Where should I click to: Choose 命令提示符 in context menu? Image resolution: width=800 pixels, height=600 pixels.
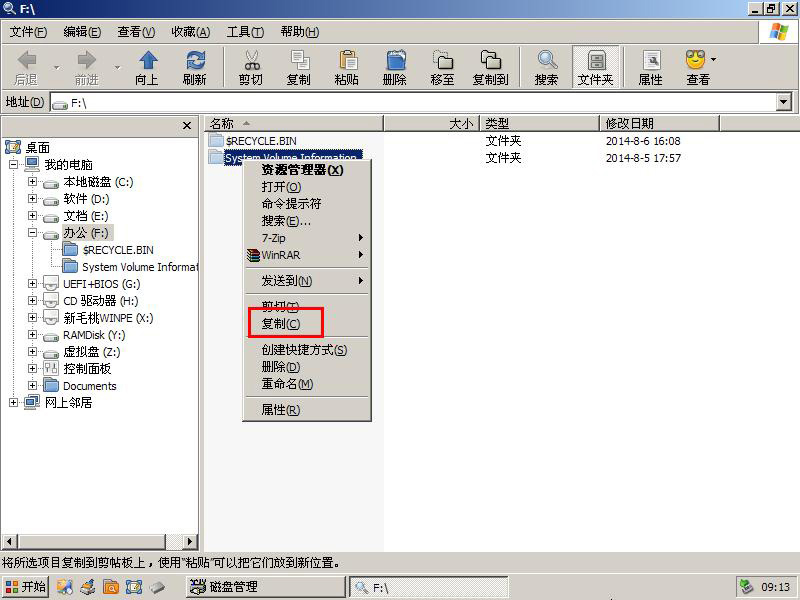(x=307, y=204)
